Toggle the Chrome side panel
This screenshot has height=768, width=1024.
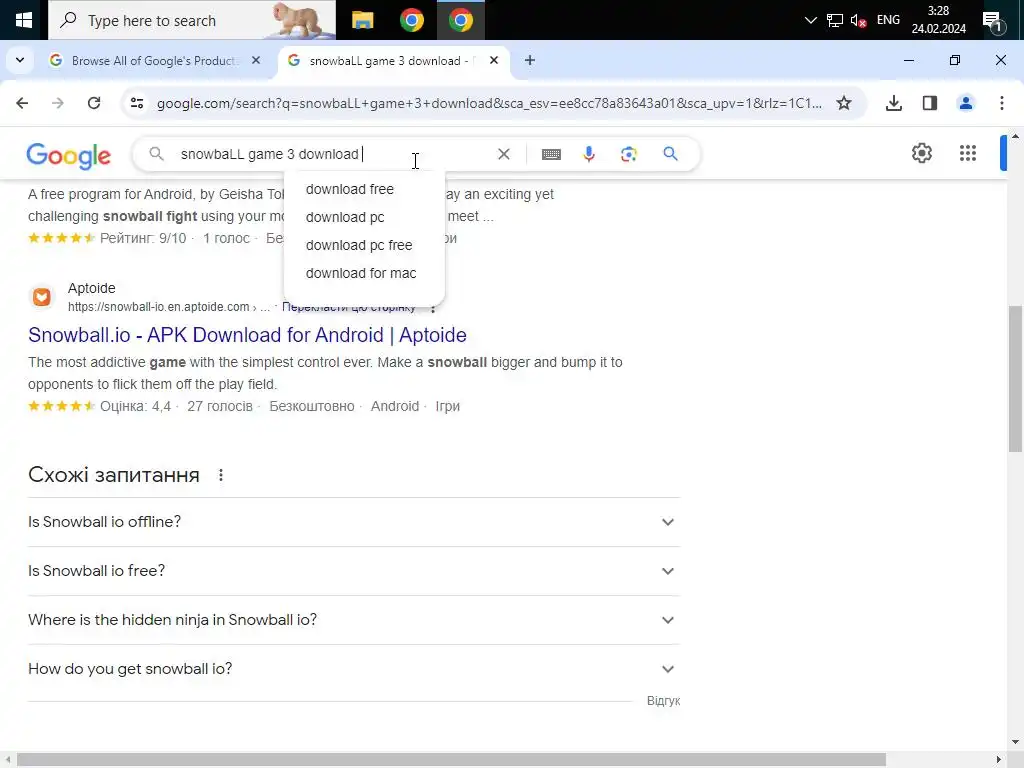(x=929, y=103)
